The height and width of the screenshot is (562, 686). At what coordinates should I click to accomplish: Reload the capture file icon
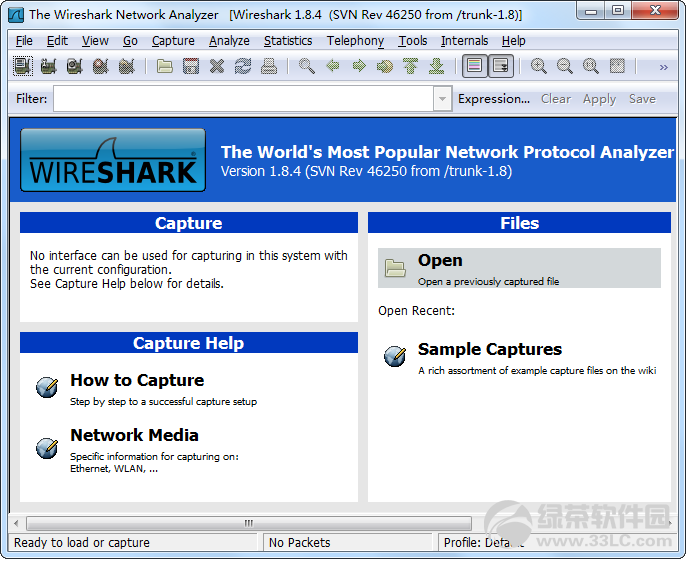tap(243, 66)
